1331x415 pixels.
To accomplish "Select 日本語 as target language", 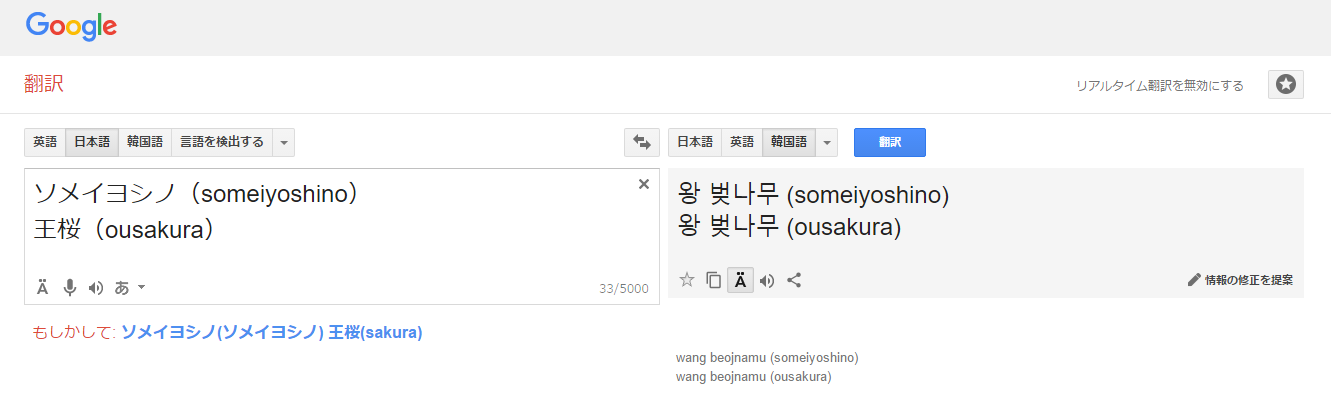I will tap(695, 142).
